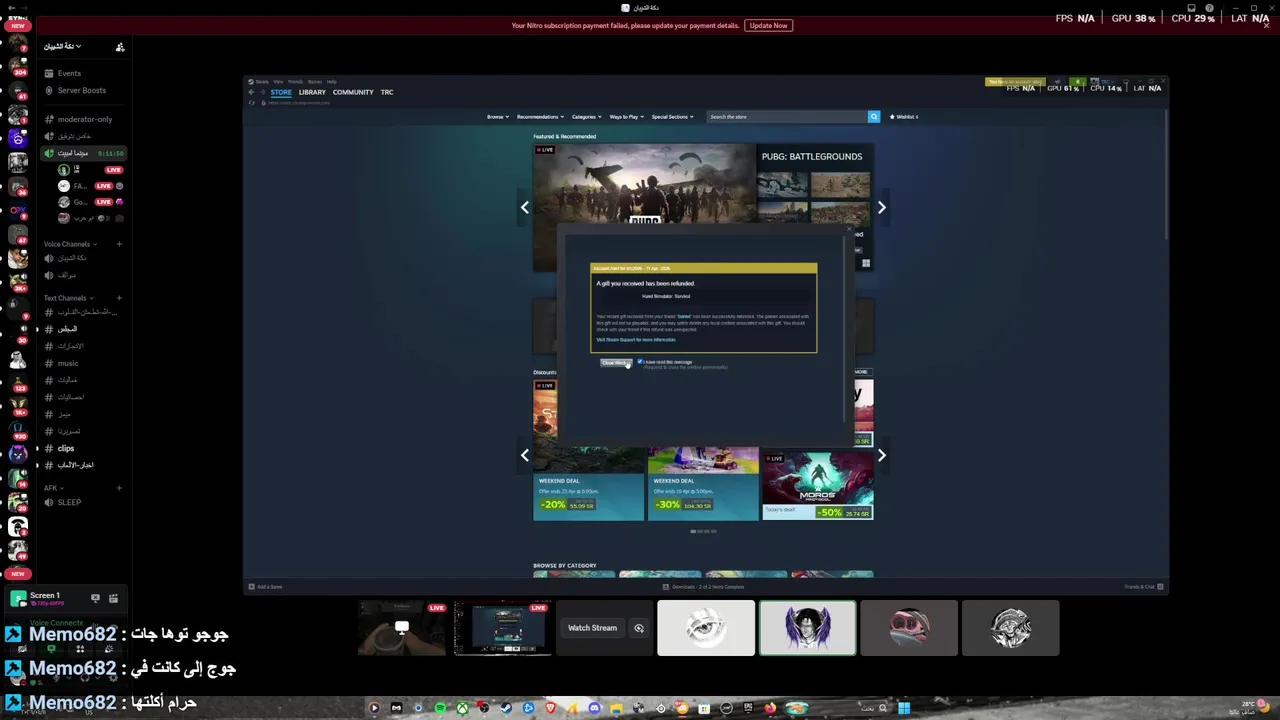The width and height of the screenshot is (1280, 720).
Task: Open Server Boosts entry
Action: tap(81, 90)
